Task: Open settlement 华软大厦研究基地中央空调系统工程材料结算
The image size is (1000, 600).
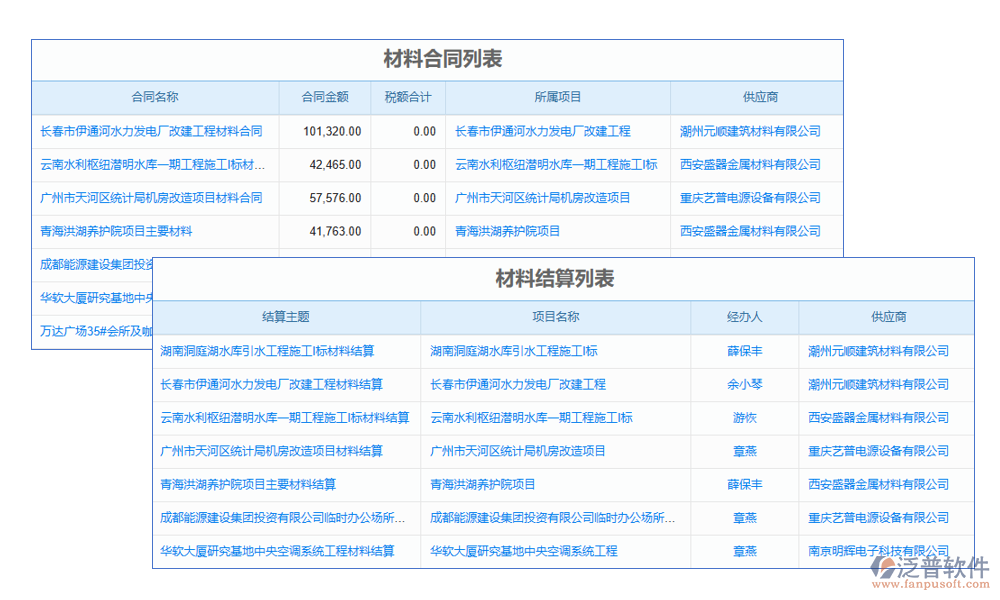Action: (x=277, y=551)
